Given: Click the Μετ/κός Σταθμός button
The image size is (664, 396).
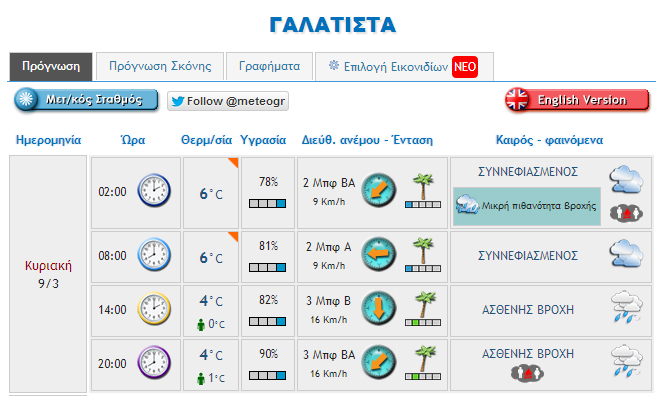Looking at the screenshot, I should pos(86,100).
